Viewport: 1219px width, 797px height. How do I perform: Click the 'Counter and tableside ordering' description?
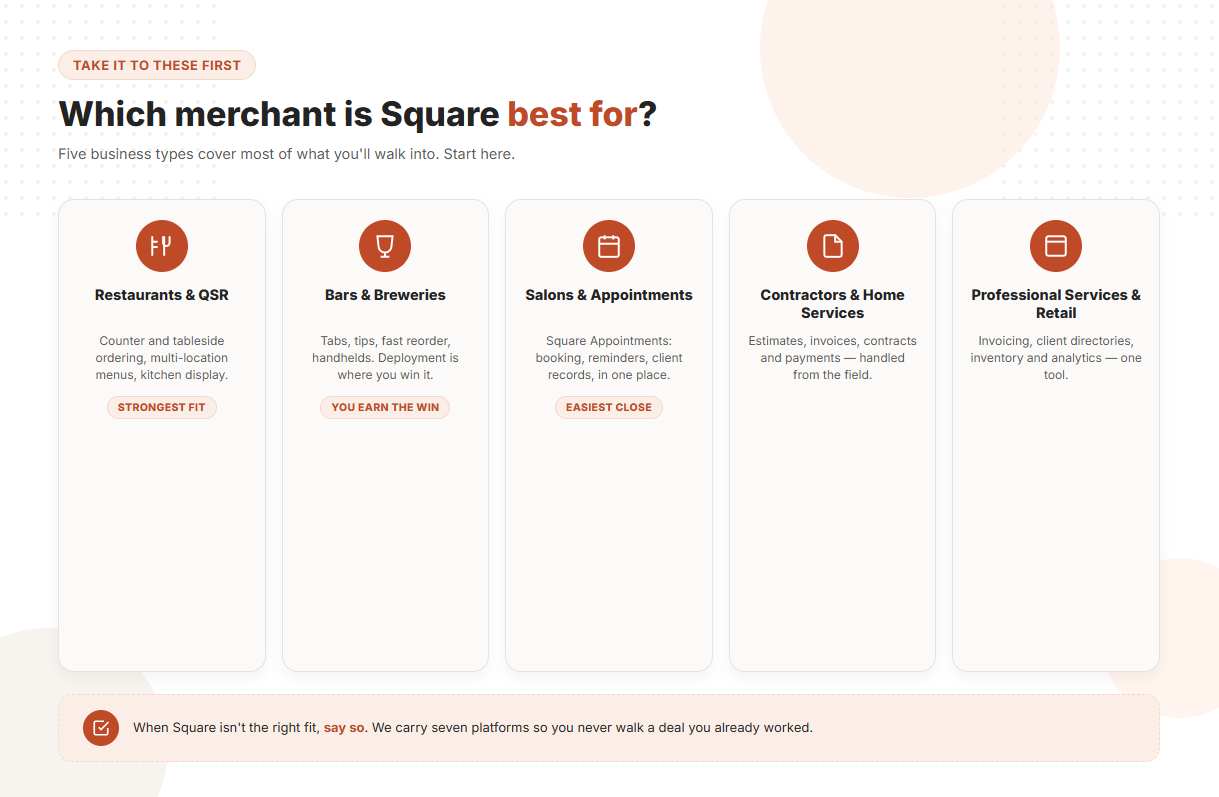162,358
